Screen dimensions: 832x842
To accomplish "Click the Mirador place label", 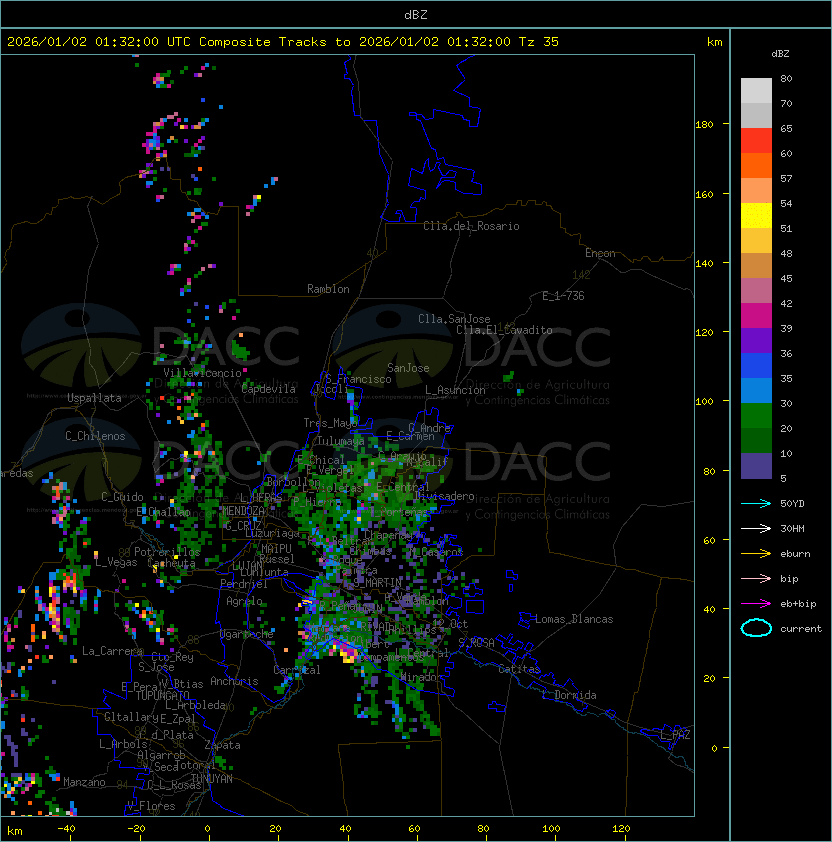I will (422, 678).
